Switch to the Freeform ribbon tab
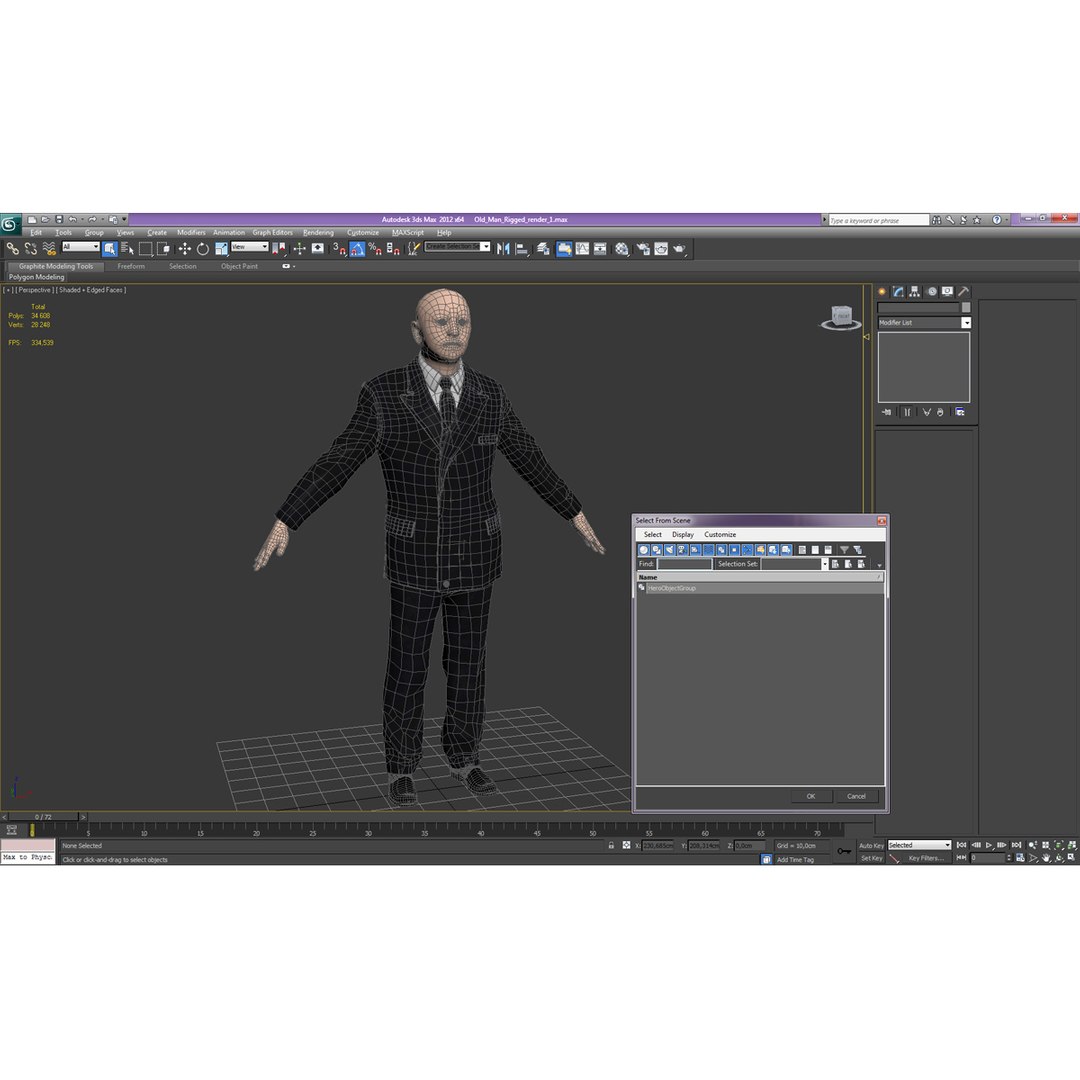Image resolution: width=1080 pixels, height=1080 pixels. tap(131, 267)
